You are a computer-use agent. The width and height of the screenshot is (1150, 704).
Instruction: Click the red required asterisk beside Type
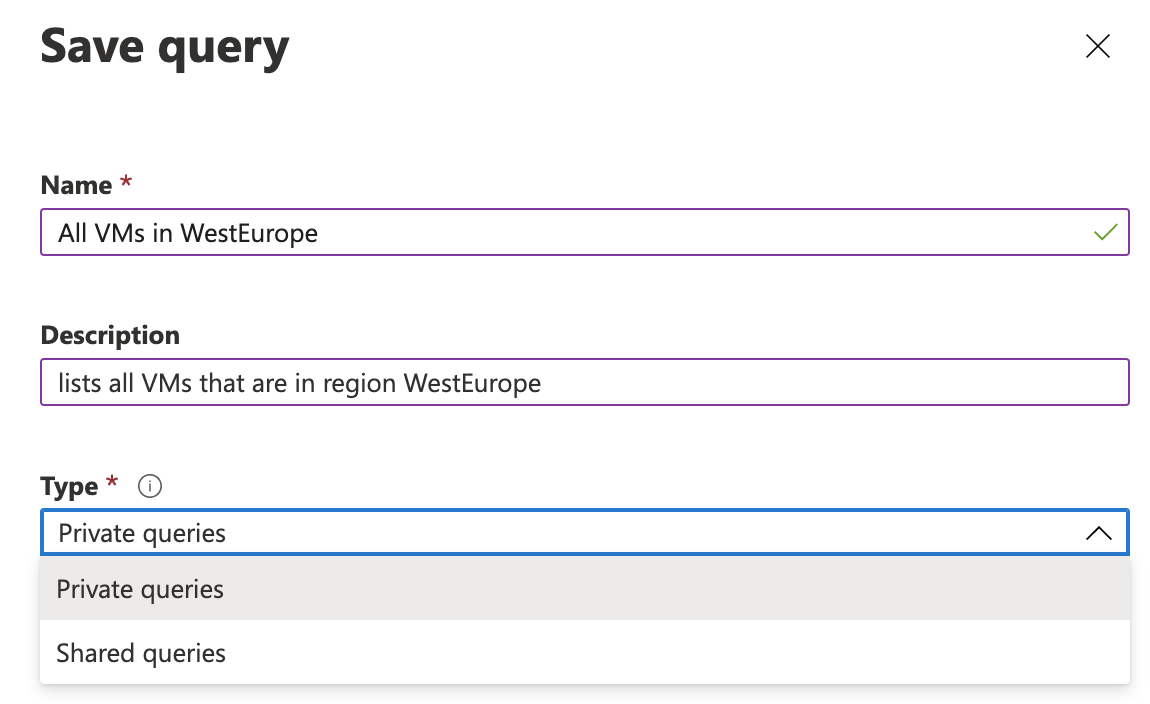pos(112,482)
